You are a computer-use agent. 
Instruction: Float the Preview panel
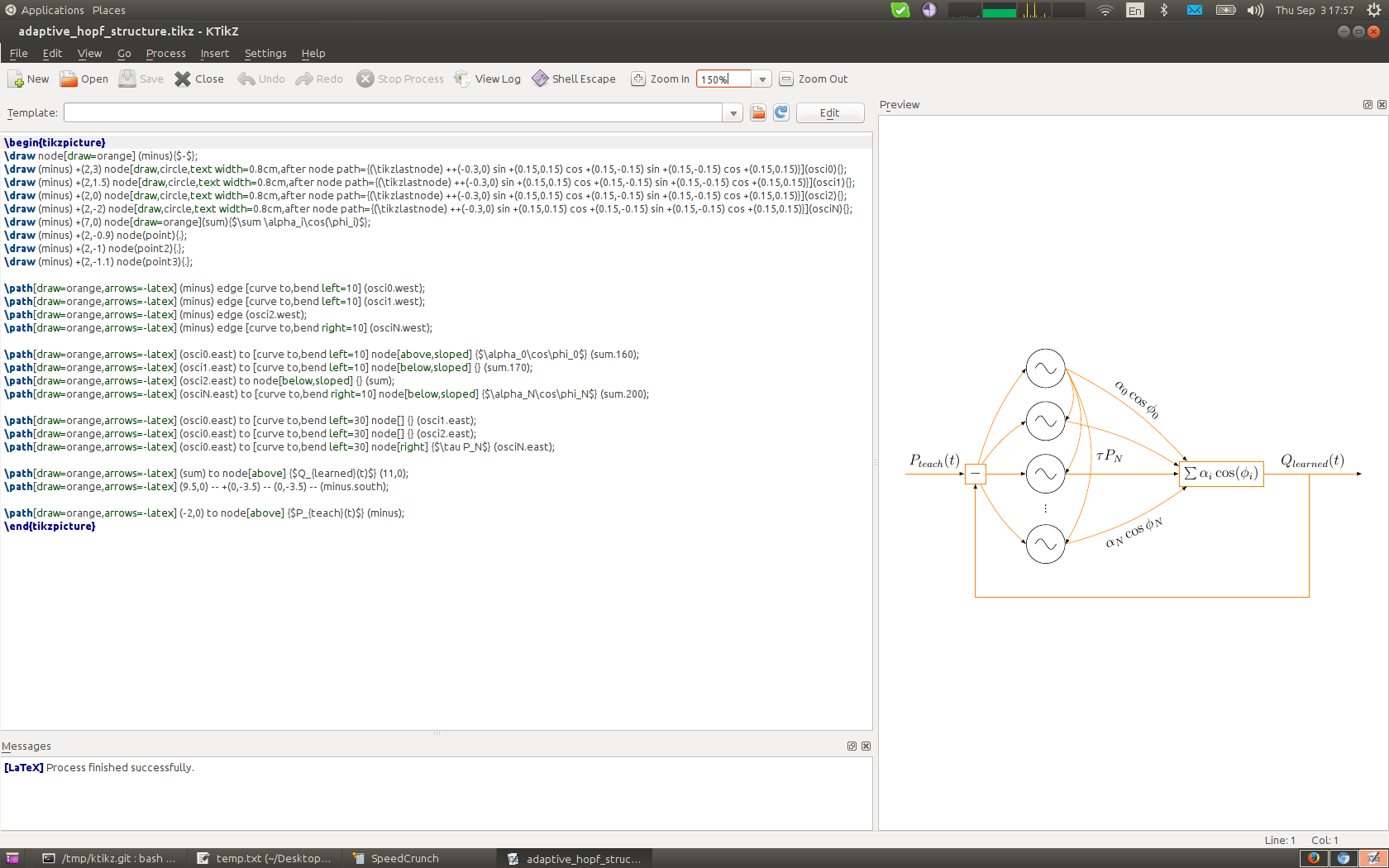click(1368, 105)
